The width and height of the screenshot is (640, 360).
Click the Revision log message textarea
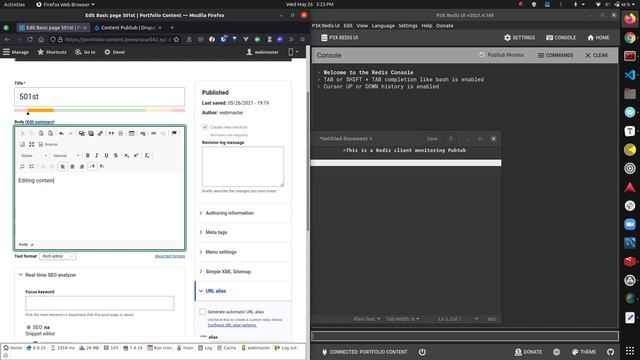click(242, 167)
